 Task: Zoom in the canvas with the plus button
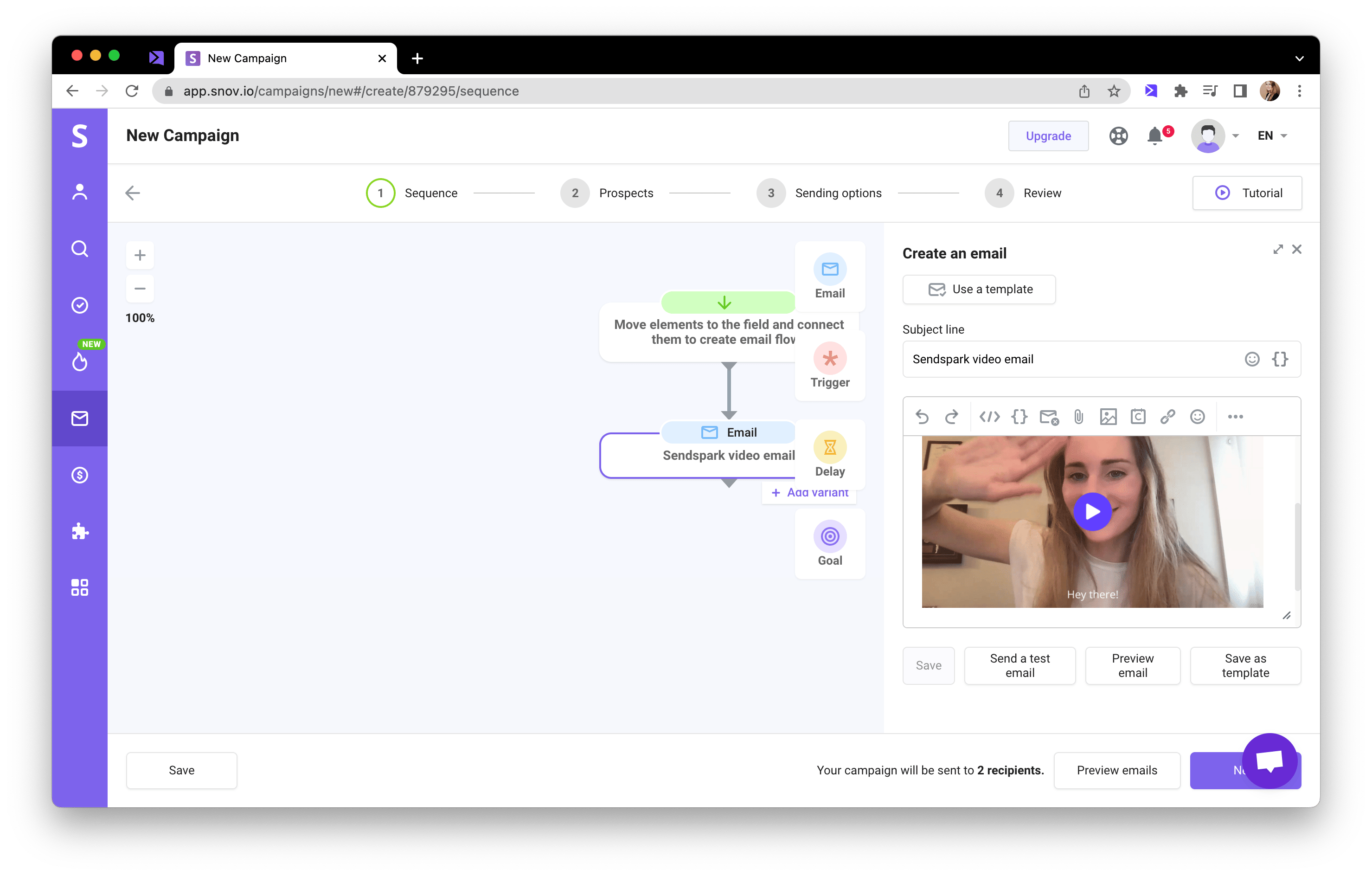click(140, 255)
